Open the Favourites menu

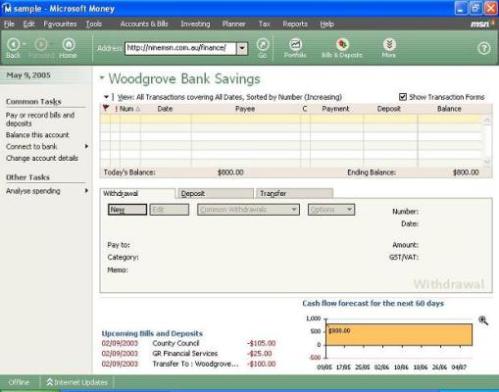click(60, 24)
